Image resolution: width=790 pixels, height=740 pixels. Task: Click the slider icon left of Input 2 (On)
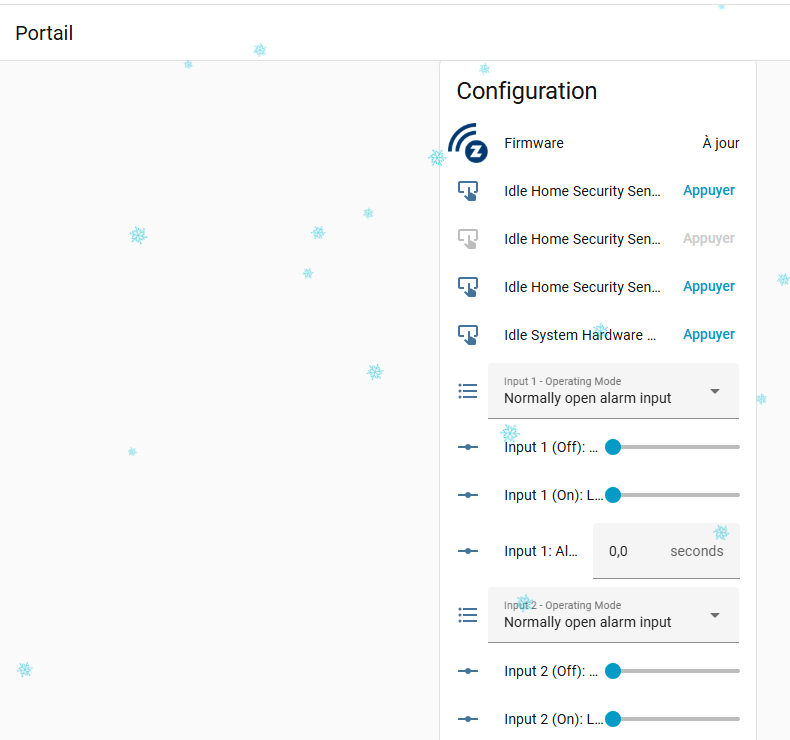(x=467, y=719)
